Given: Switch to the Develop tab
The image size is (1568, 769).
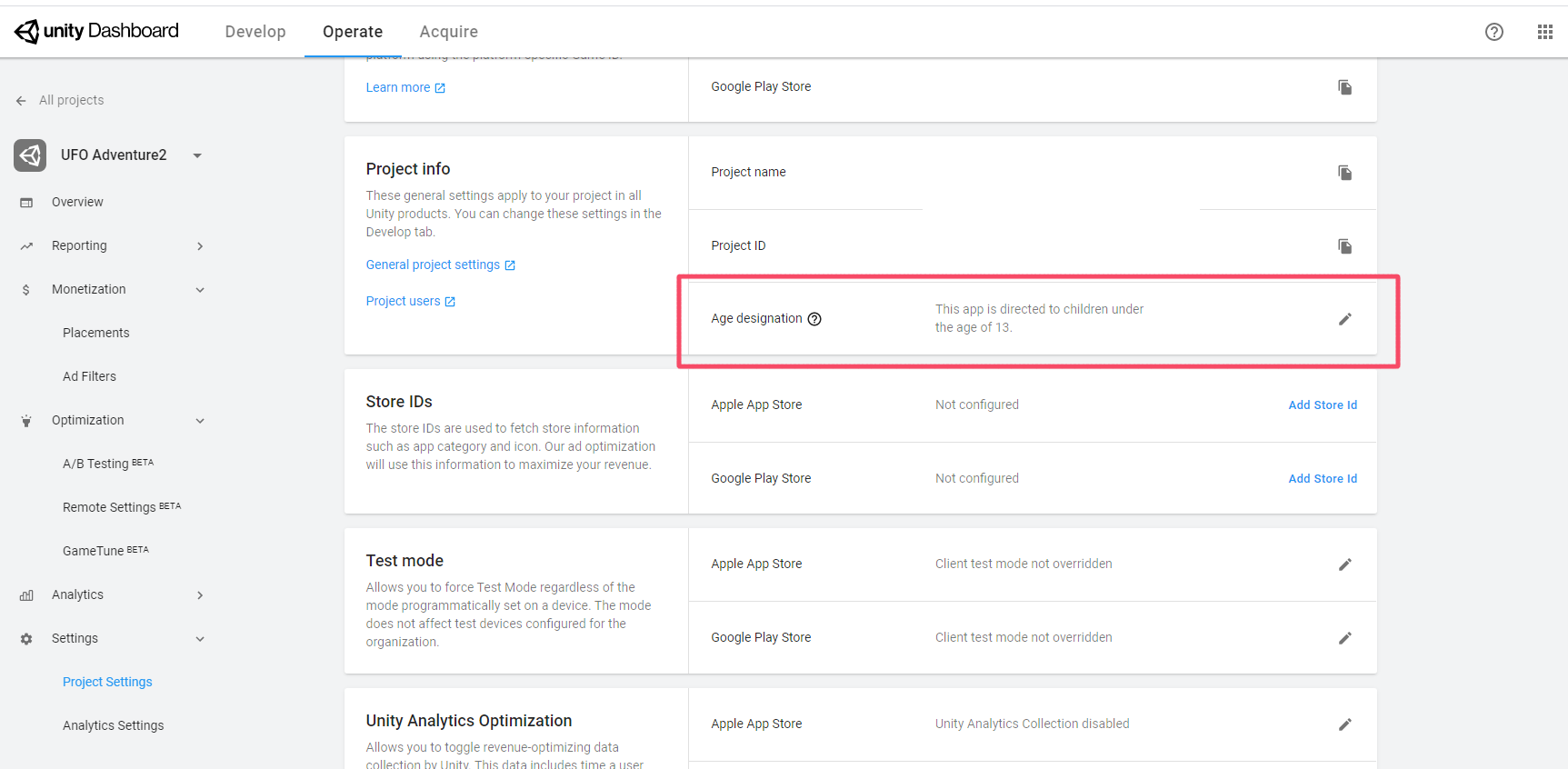Looking at the screenshot, I should pyautogui.click(x=255, y=32).
